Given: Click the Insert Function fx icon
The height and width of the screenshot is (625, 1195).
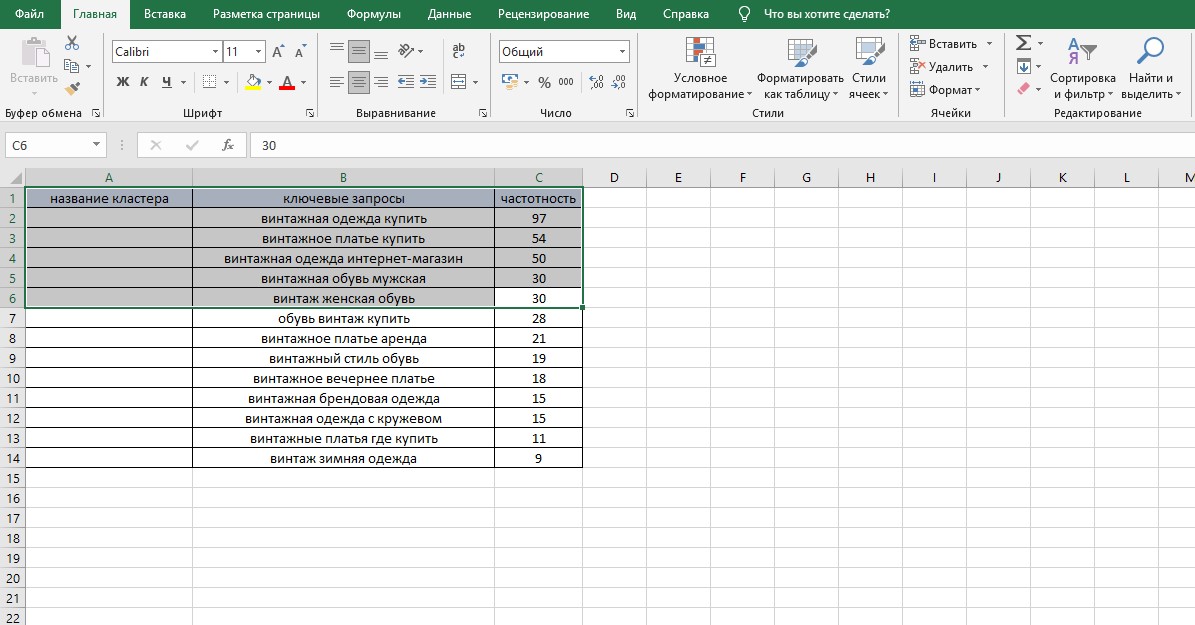Looking at the screenshot, I should tap(227, 145).
